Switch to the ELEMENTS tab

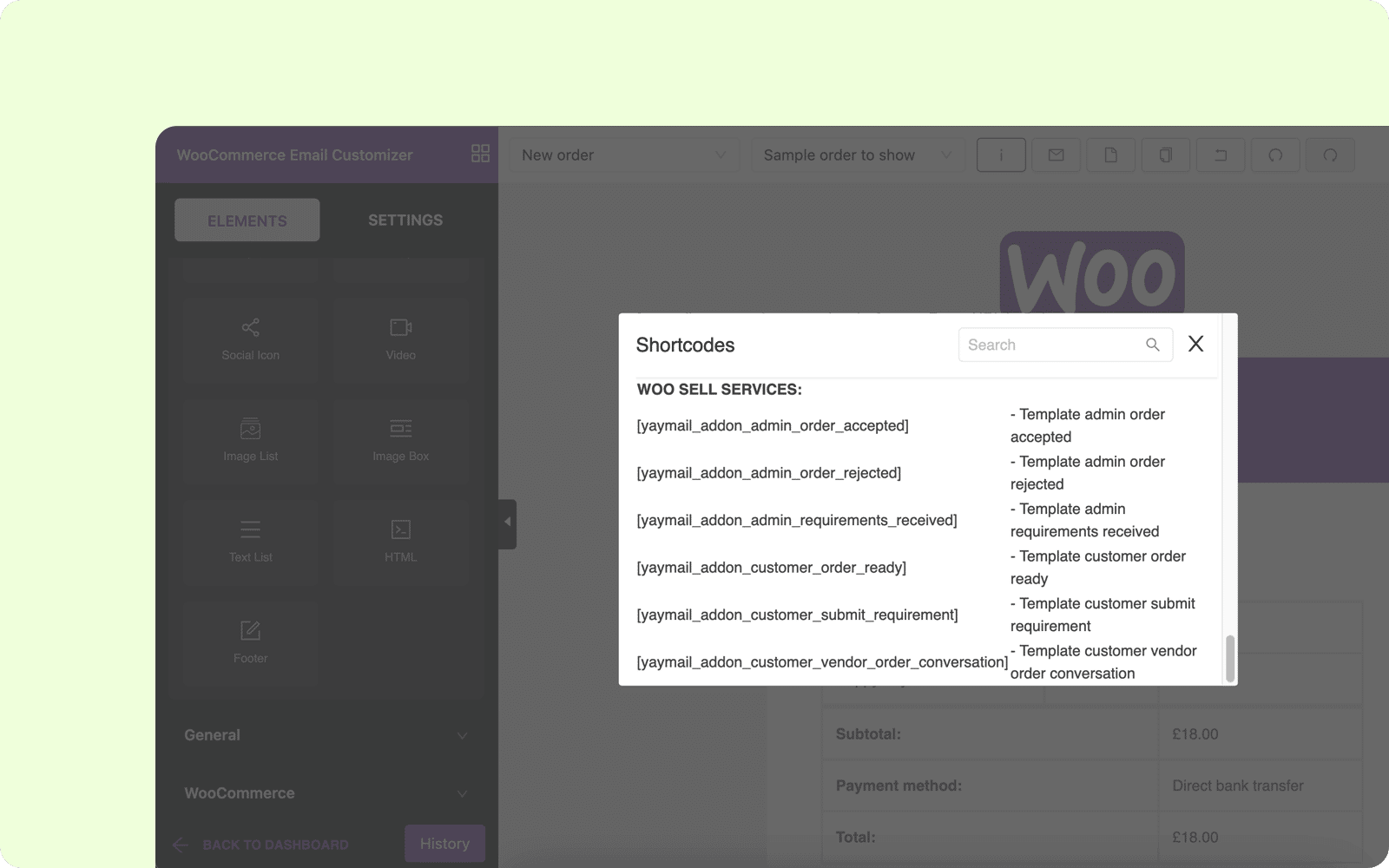click(x=247, y=220)
